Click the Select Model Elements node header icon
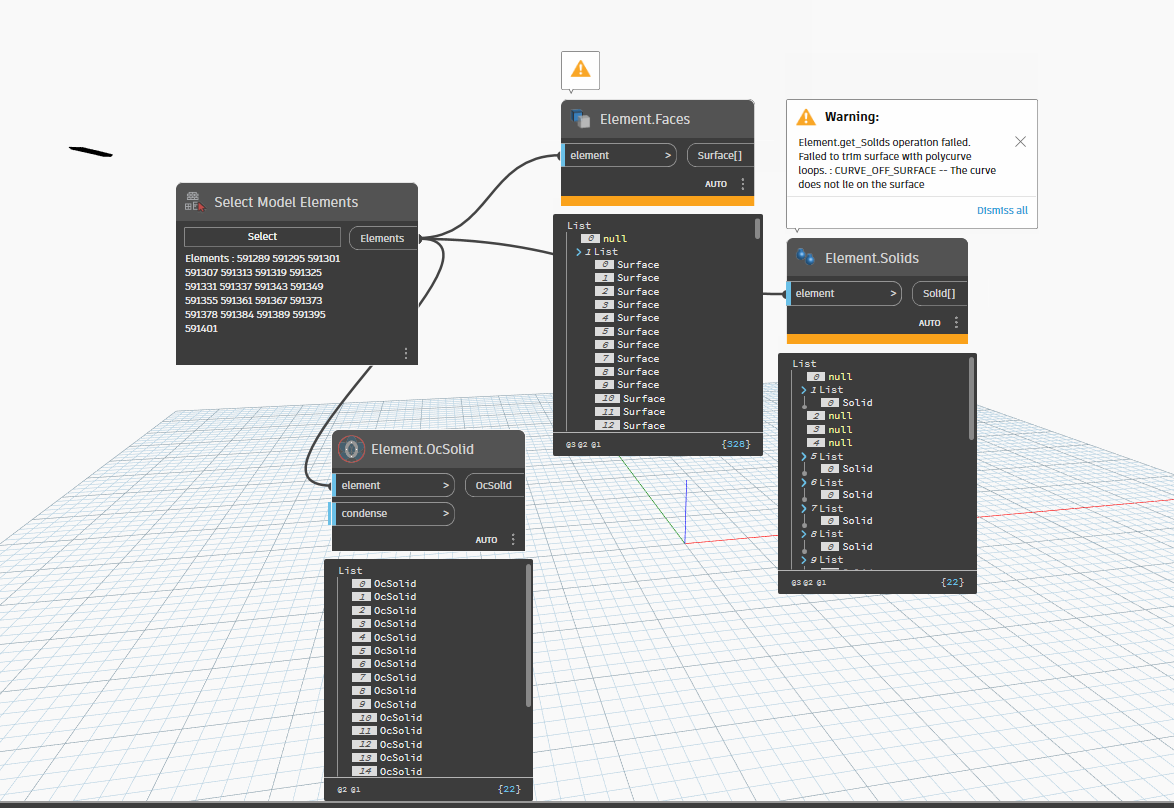The height and width of the screenshot is (808, 1174). tap(194, 202)
